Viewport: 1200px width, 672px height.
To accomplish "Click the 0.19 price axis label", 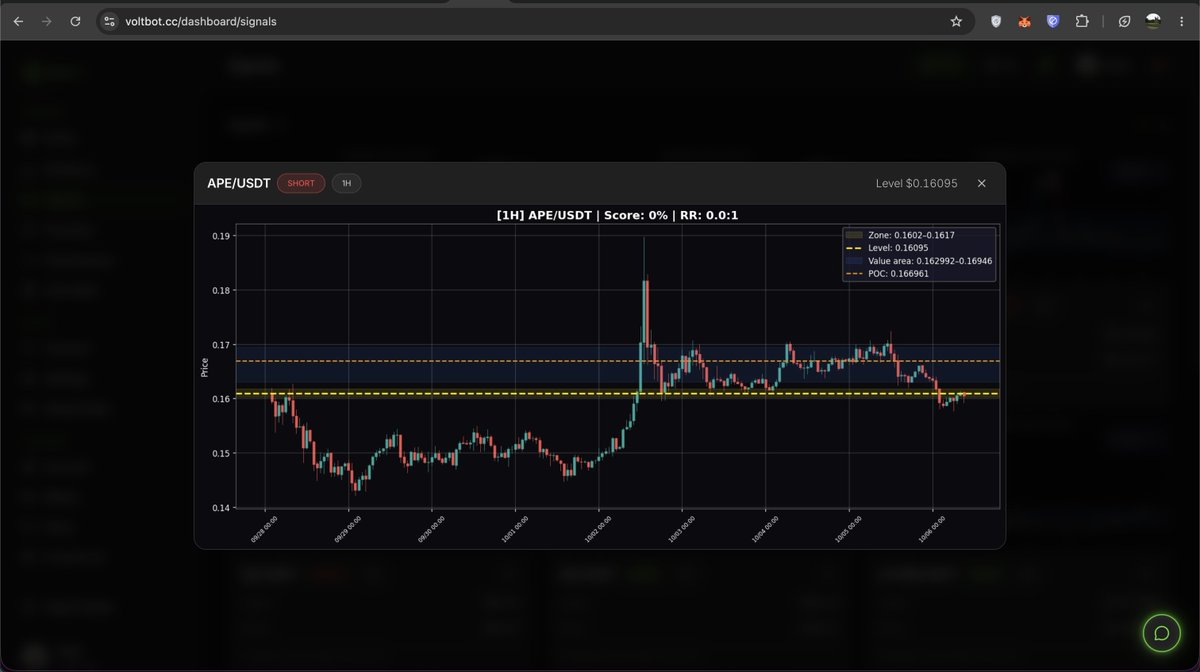I will point(221,236).
